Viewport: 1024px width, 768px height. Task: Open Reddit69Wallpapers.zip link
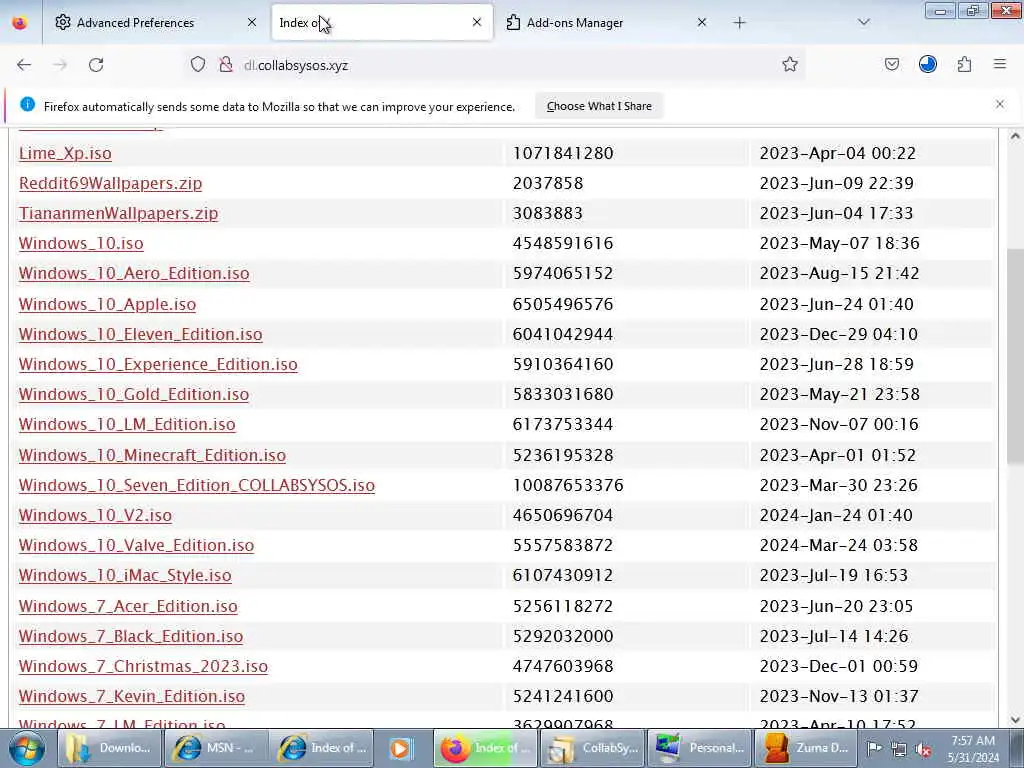(x=110, y=184)
